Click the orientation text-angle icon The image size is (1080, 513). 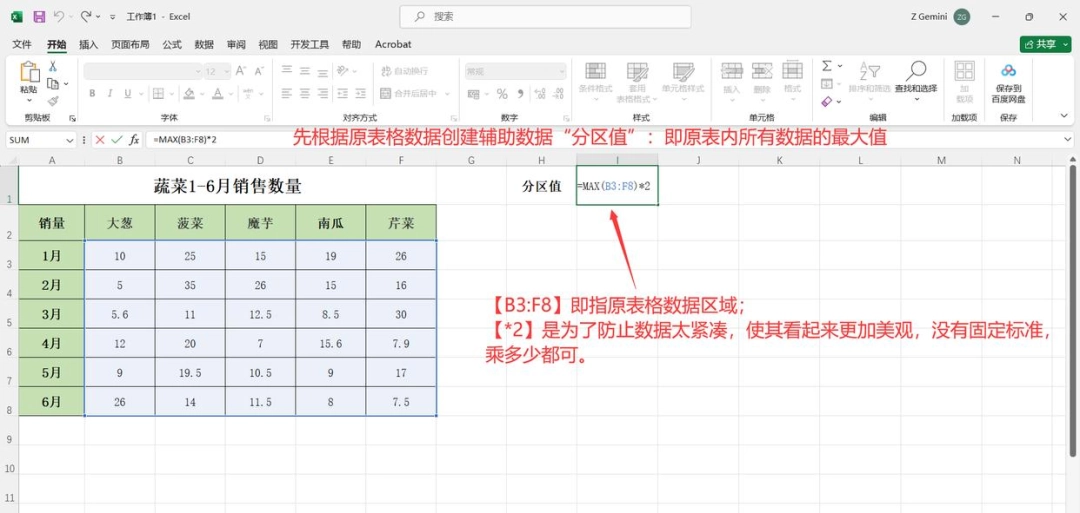coord(342,70)
